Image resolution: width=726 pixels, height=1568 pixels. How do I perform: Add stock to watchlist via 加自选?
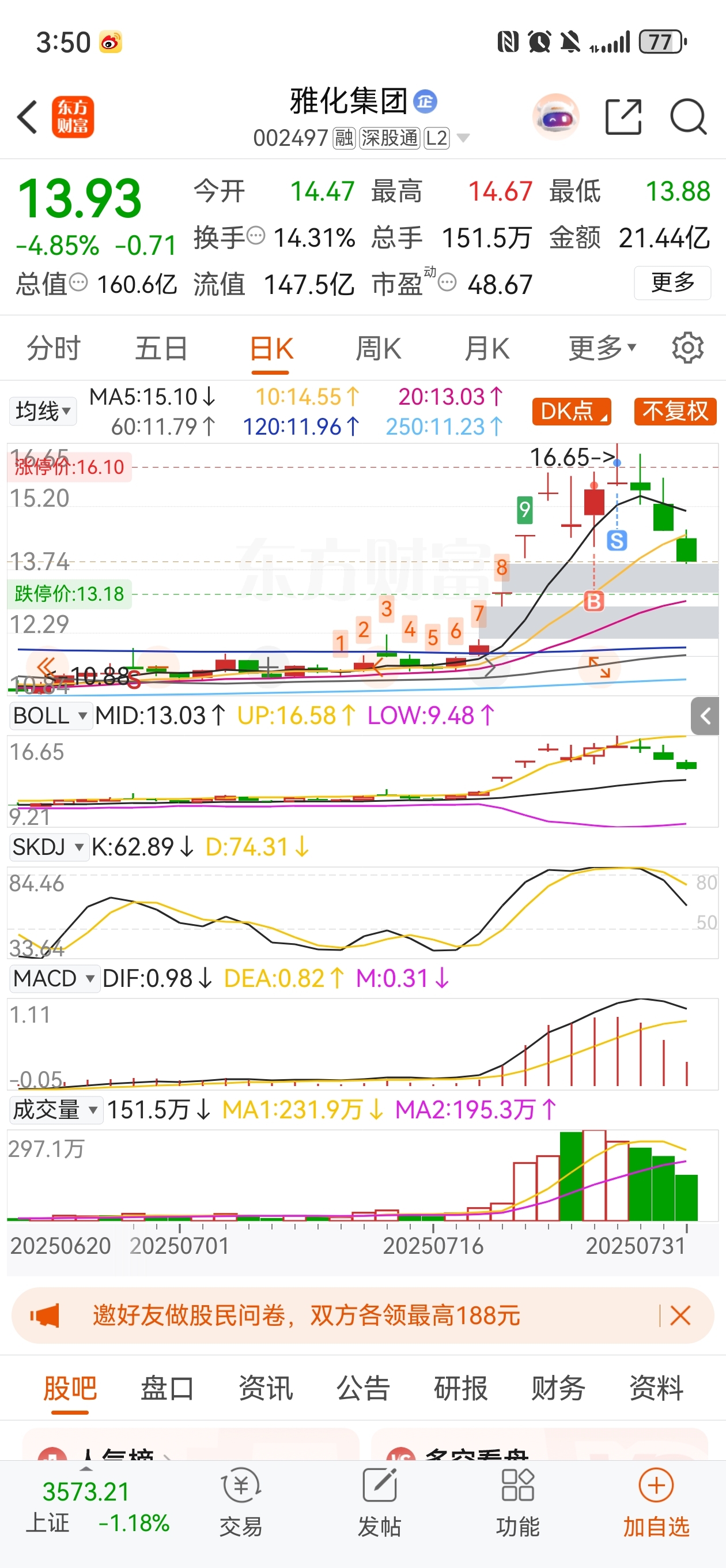pyautogui.click(x=656, y=1502)
